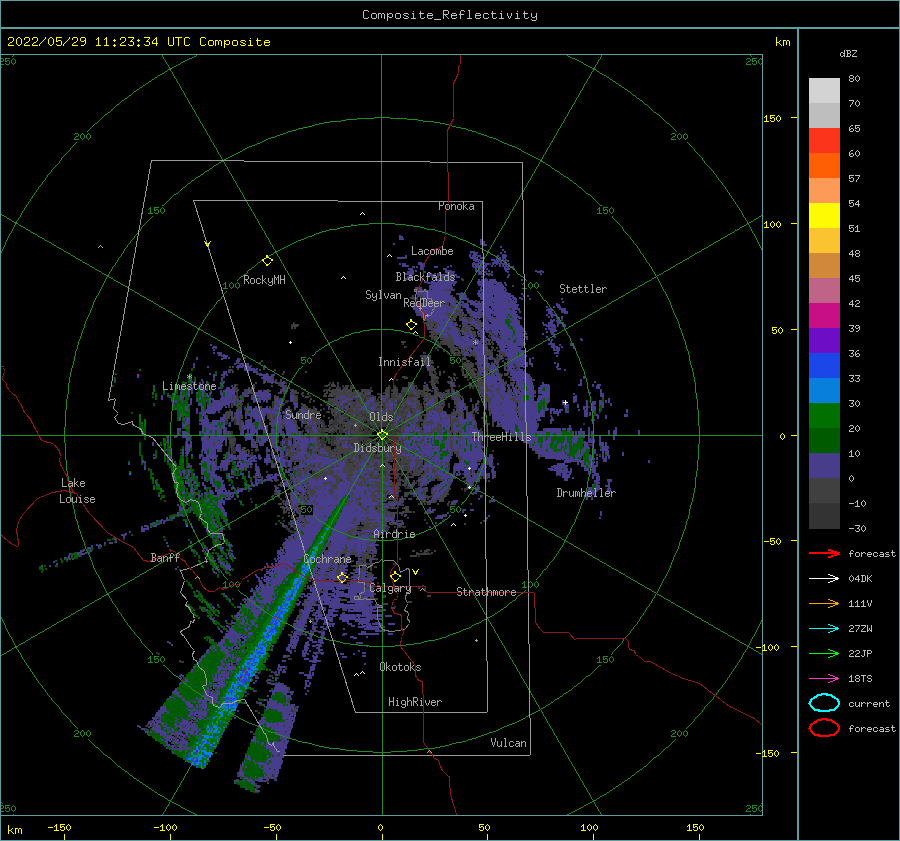Select the cyan 27ZW arrow icon
The image size is (900, 841).
pos(824,629)
